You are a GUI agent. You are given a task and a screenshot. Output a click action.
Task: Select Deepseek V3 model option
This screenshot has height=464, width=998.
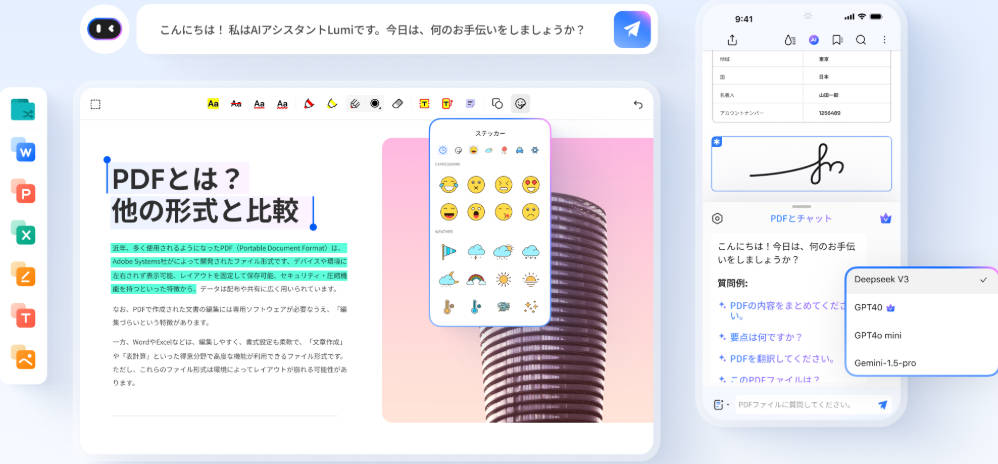921,280
